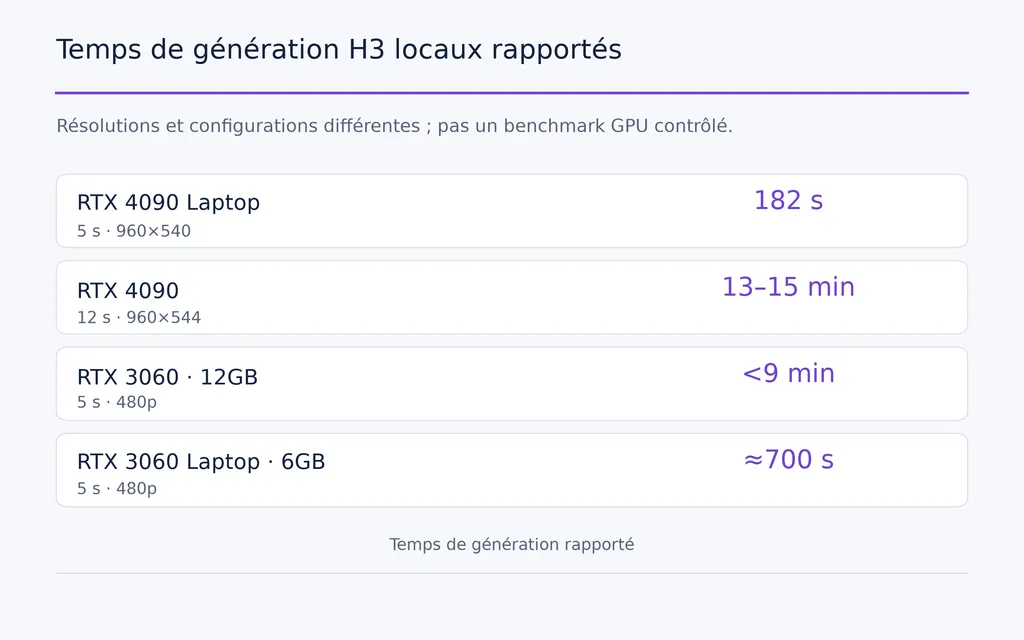Click the heading 'Temps de génération H3 locaux rapportés'
This screenshot has width=1024, height=640.
coord(338,50)
